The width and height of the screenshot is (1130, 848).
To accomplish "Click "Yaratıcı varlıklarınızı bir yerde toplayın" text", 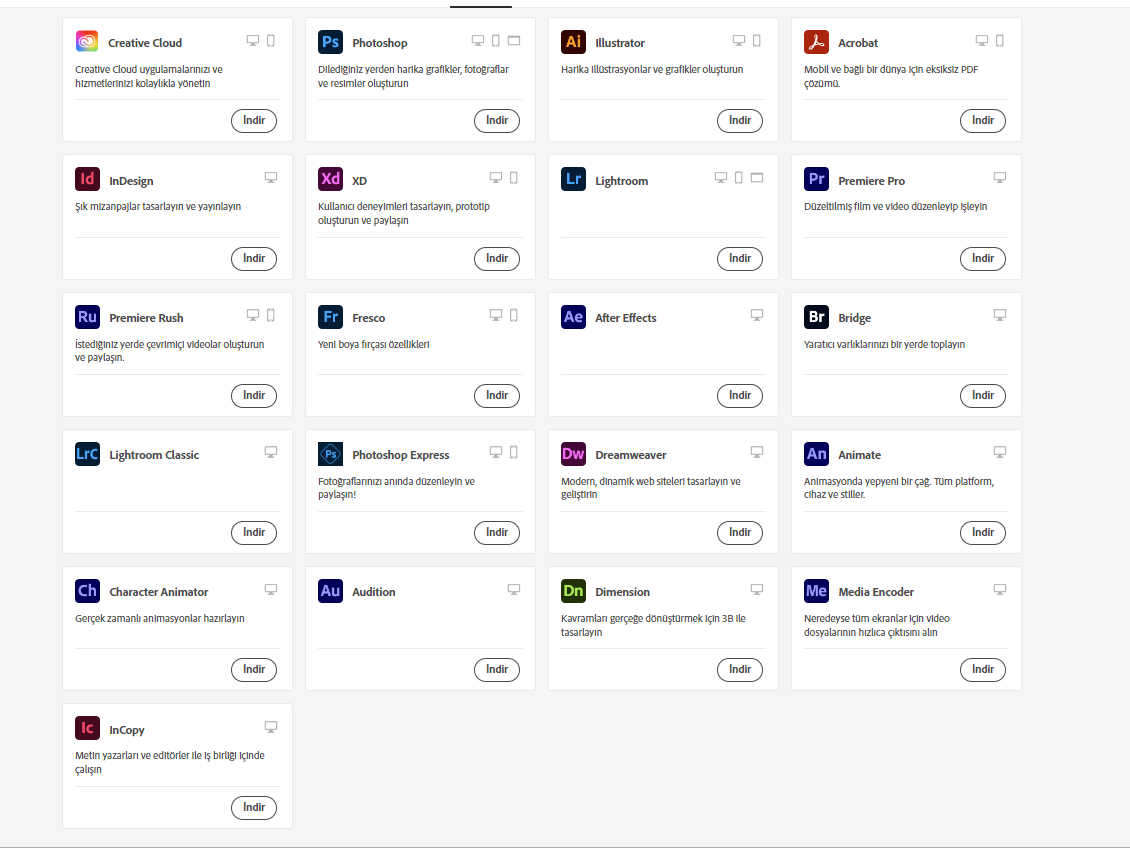I will [884, 344].
